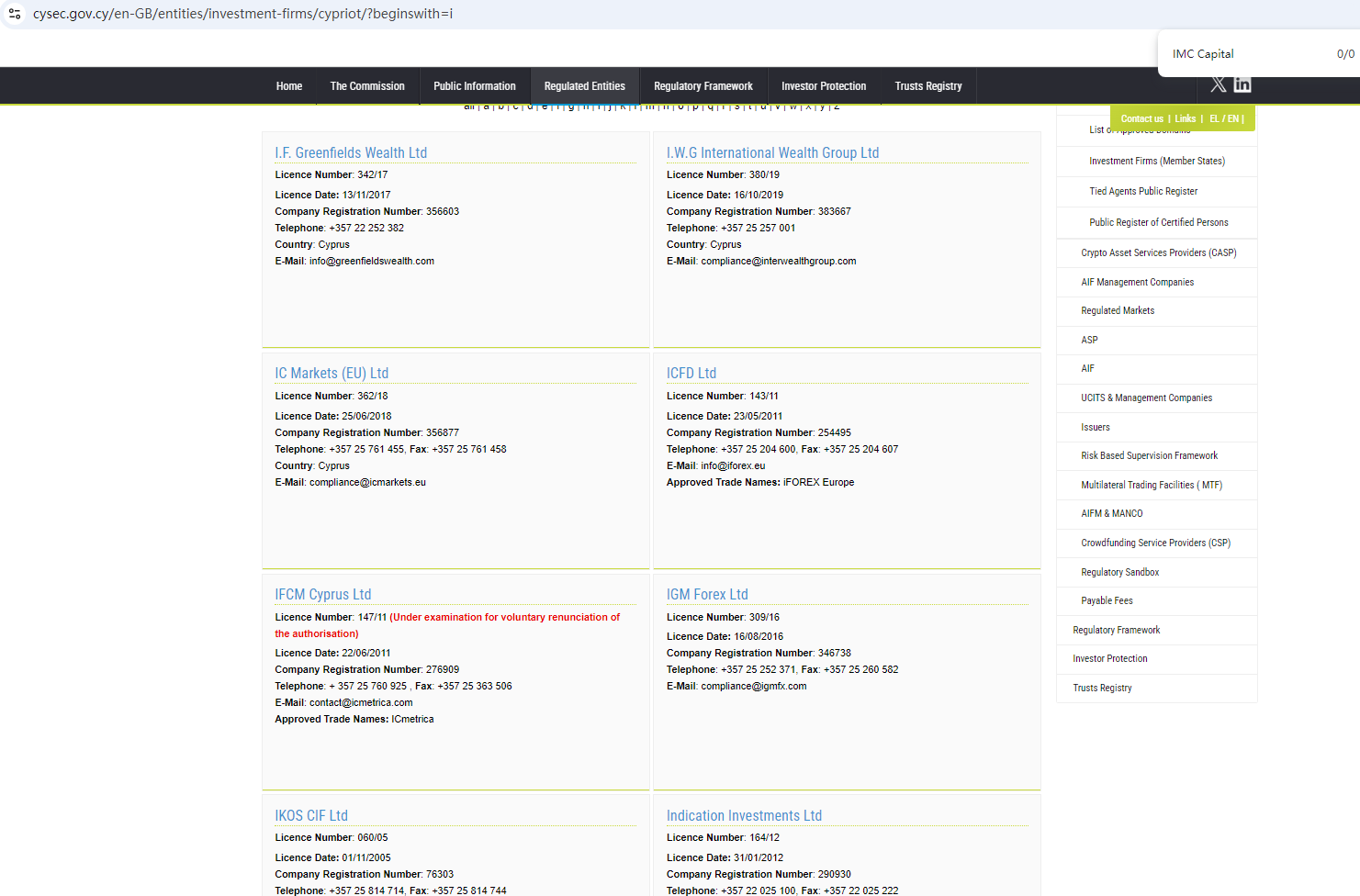Click the Contact us link

click(1141, 119)
